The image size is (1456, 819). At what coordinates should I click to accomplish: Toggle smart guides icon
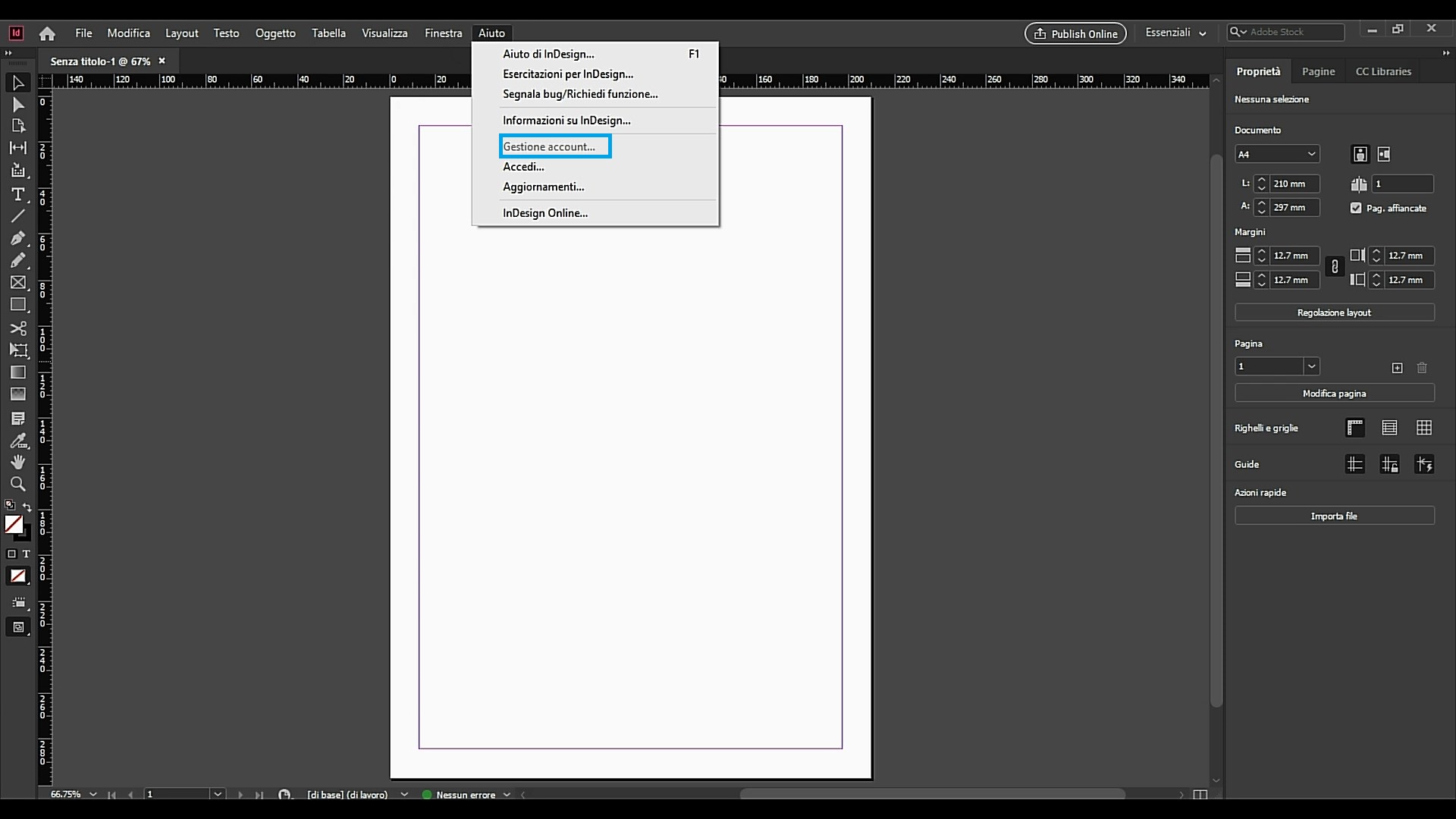point(1424,464)
